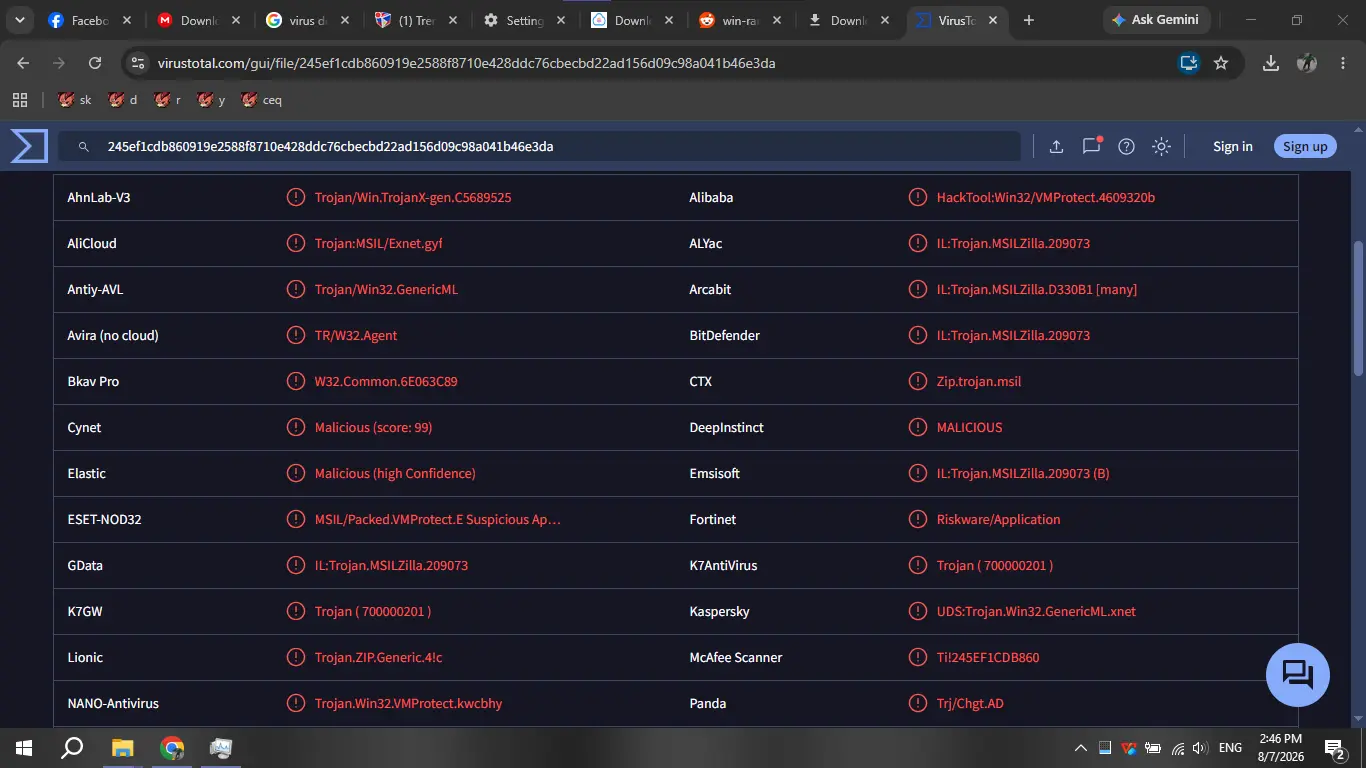The width and height of the screenshot is (1366, 768).
Task: Open the 'y' bookmark
Action: point(211,100)
